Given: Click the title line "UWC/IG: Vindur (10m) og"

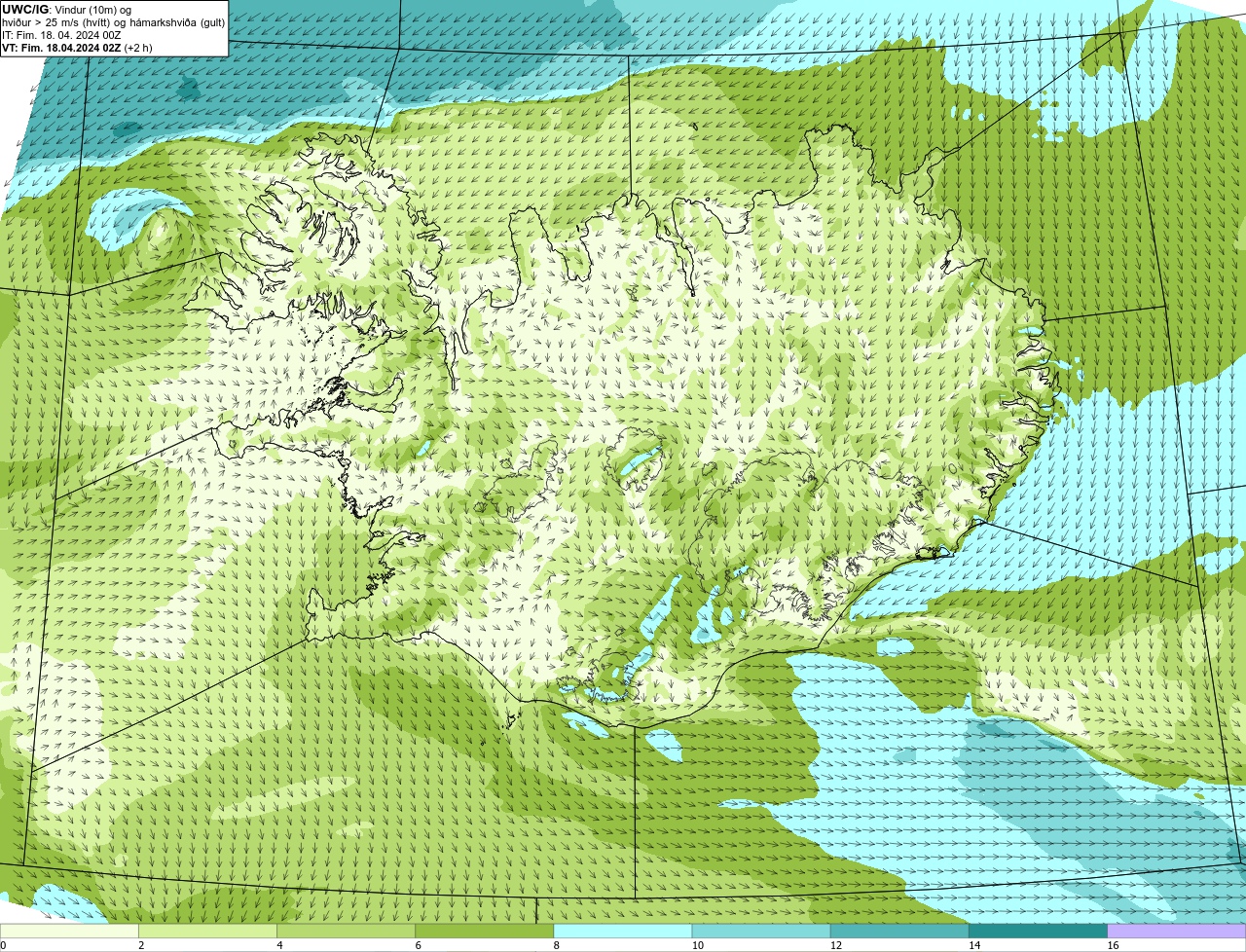Looking at the screenshot, I should pyautogui.click(x=66, y=9).
